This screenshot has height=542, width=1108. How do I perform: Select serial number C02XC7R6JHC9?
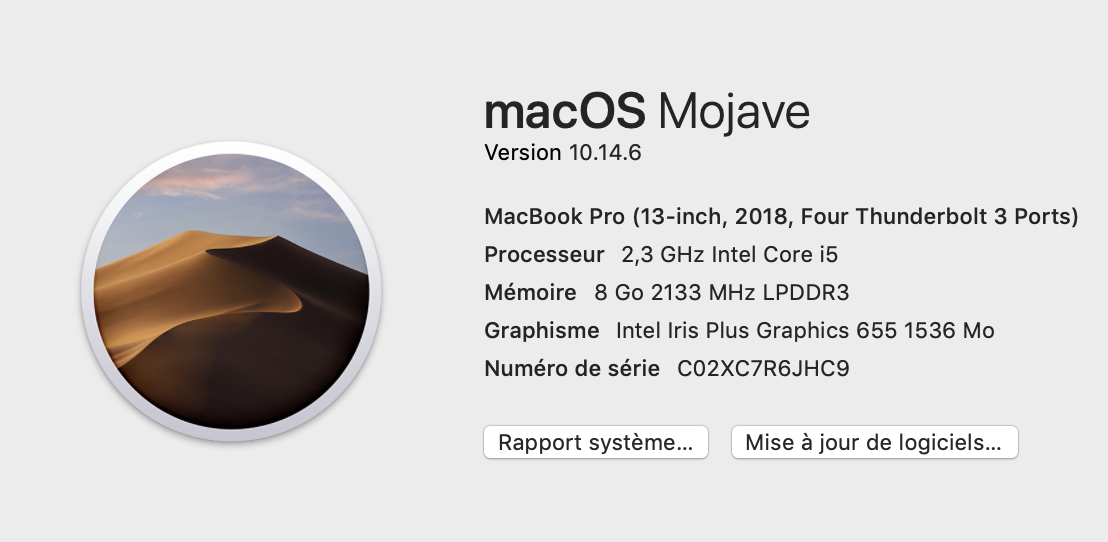tap(763, 369)
